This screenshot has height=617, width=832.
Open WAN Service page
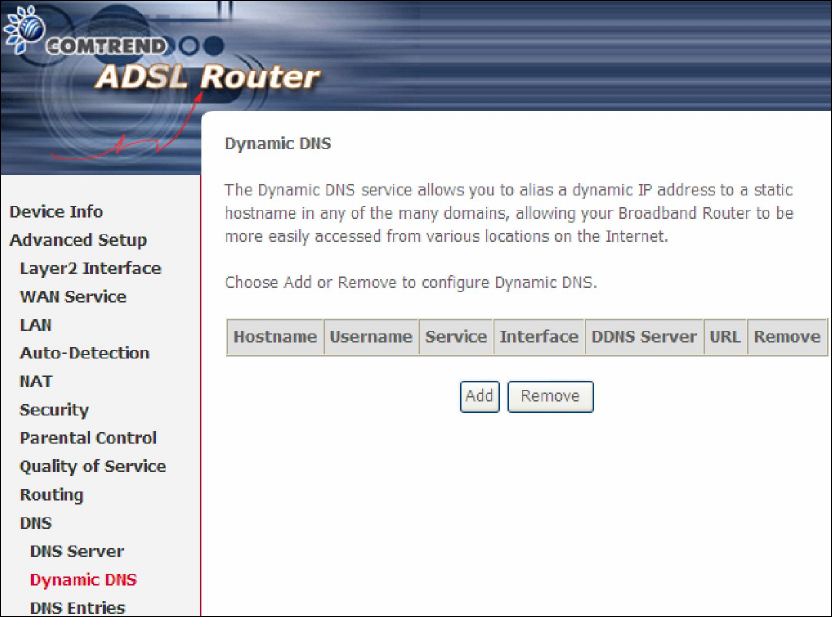(x=73, y=297)
